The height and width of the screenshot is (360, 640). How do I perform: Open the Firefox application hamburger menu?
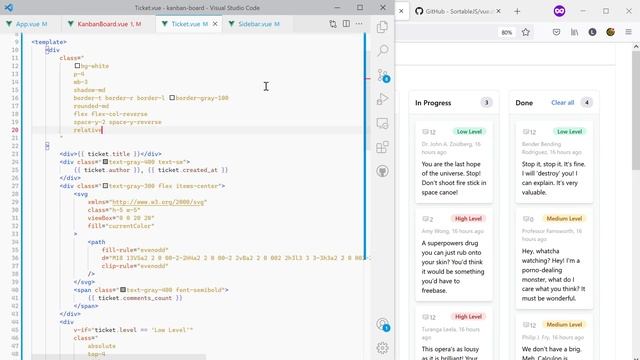click(x=629, y=32)
